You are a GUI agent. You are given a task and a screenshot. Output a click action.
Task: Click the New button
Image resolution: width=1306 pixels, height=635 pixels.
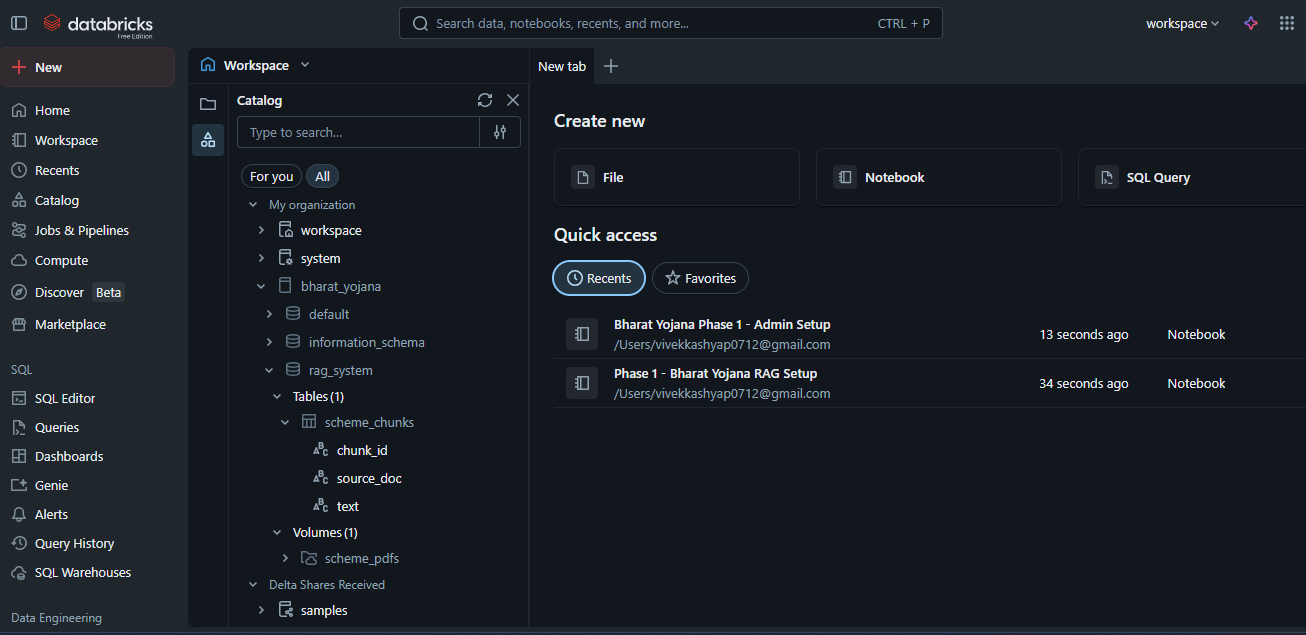[x=88, y=67]
